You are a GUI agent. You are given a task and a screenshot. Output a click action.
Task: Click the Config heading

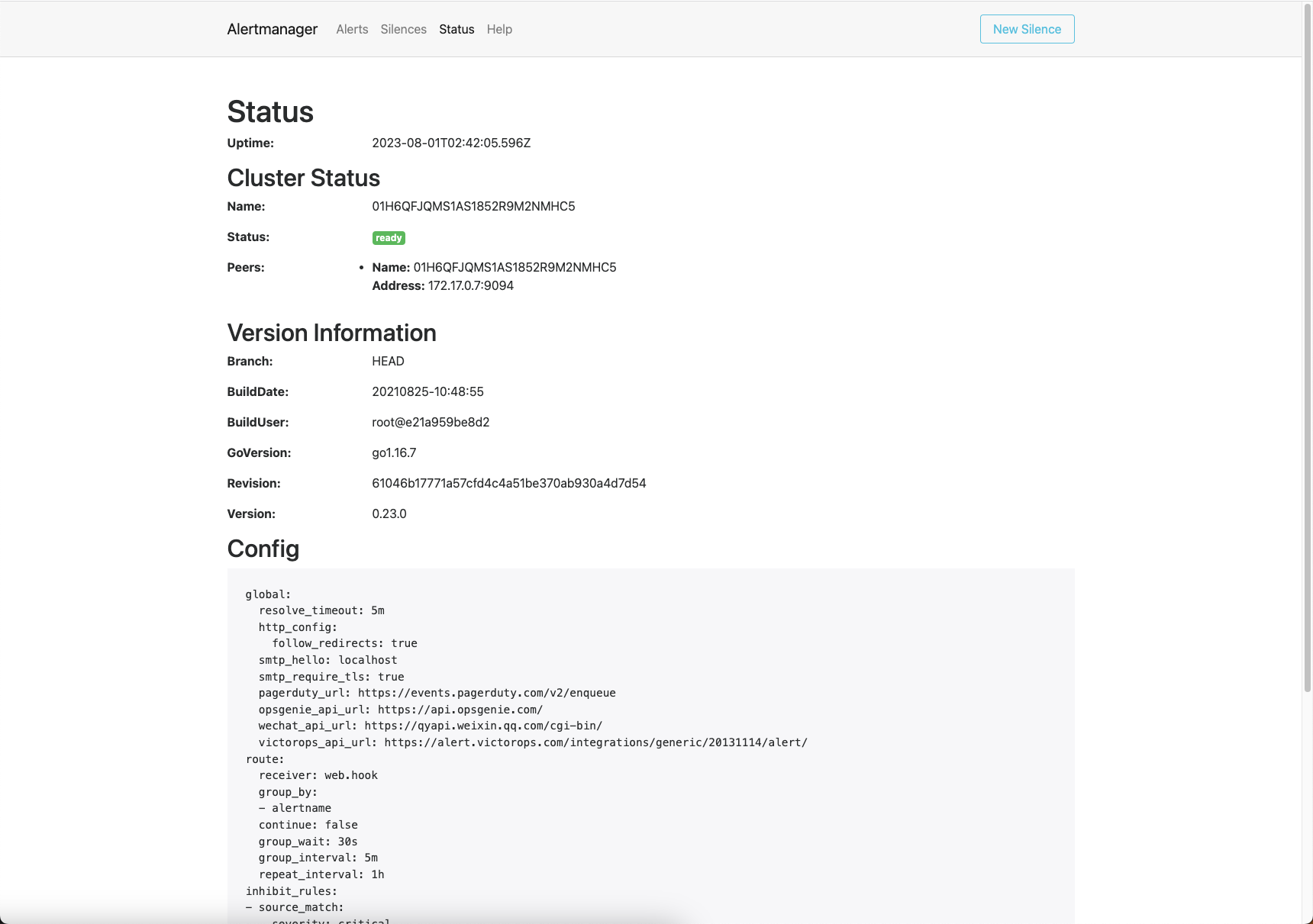tap(263, 549)
